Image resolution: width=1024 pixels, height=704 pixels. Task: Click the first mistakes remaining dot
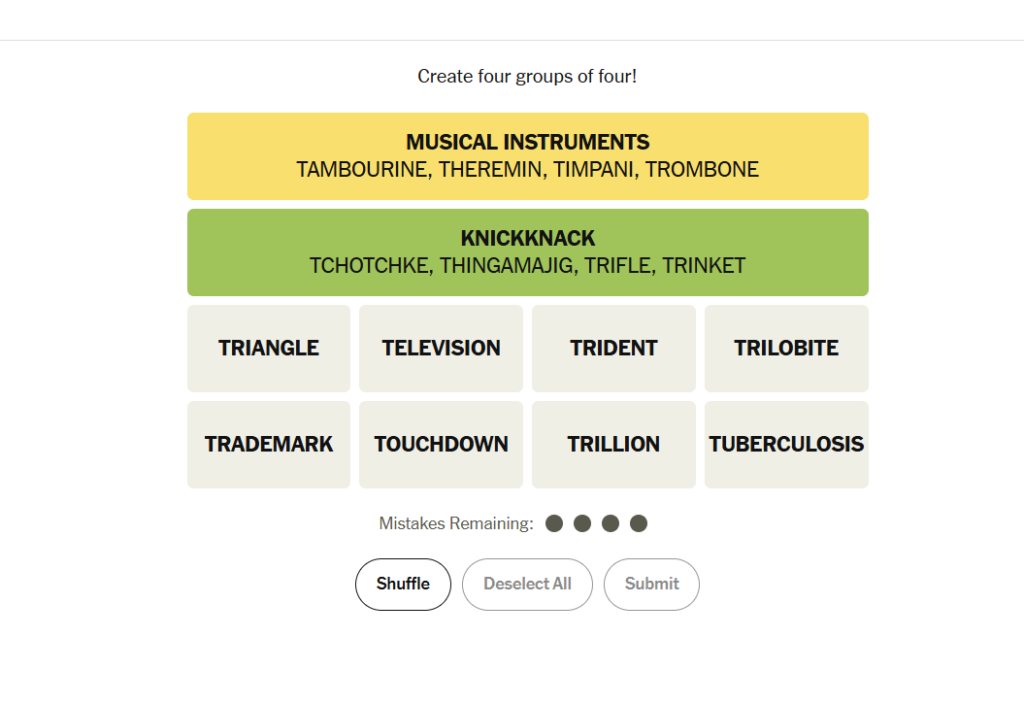[x=554, y=523]
